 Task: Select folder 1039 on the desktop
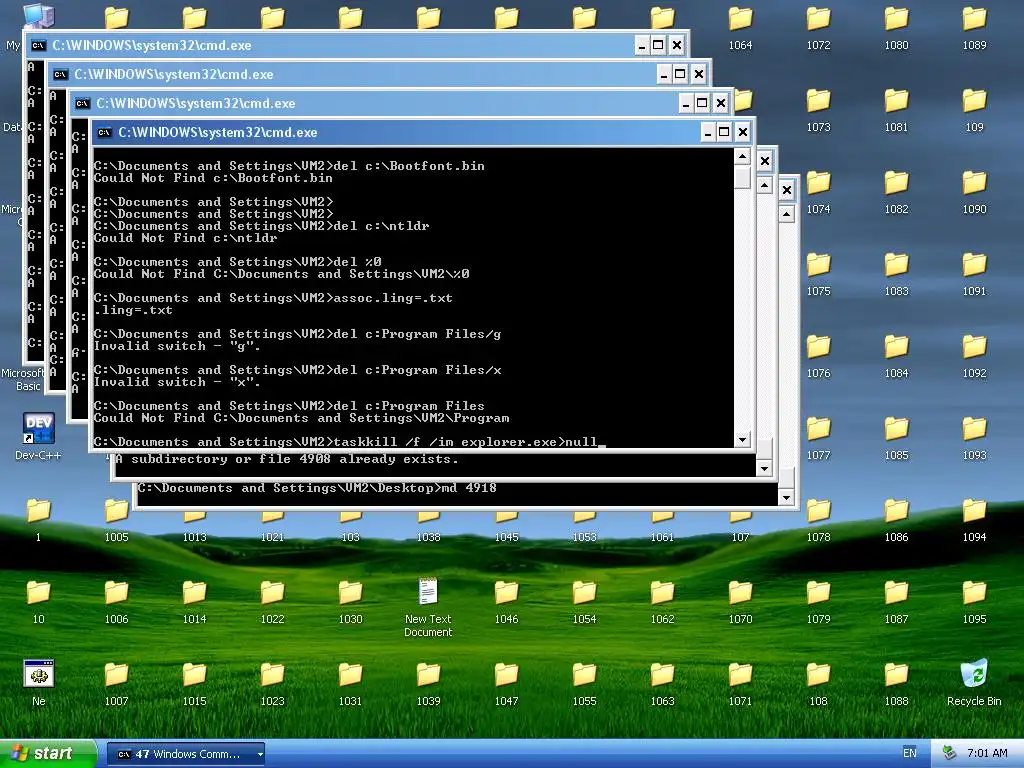click(428, 683)
